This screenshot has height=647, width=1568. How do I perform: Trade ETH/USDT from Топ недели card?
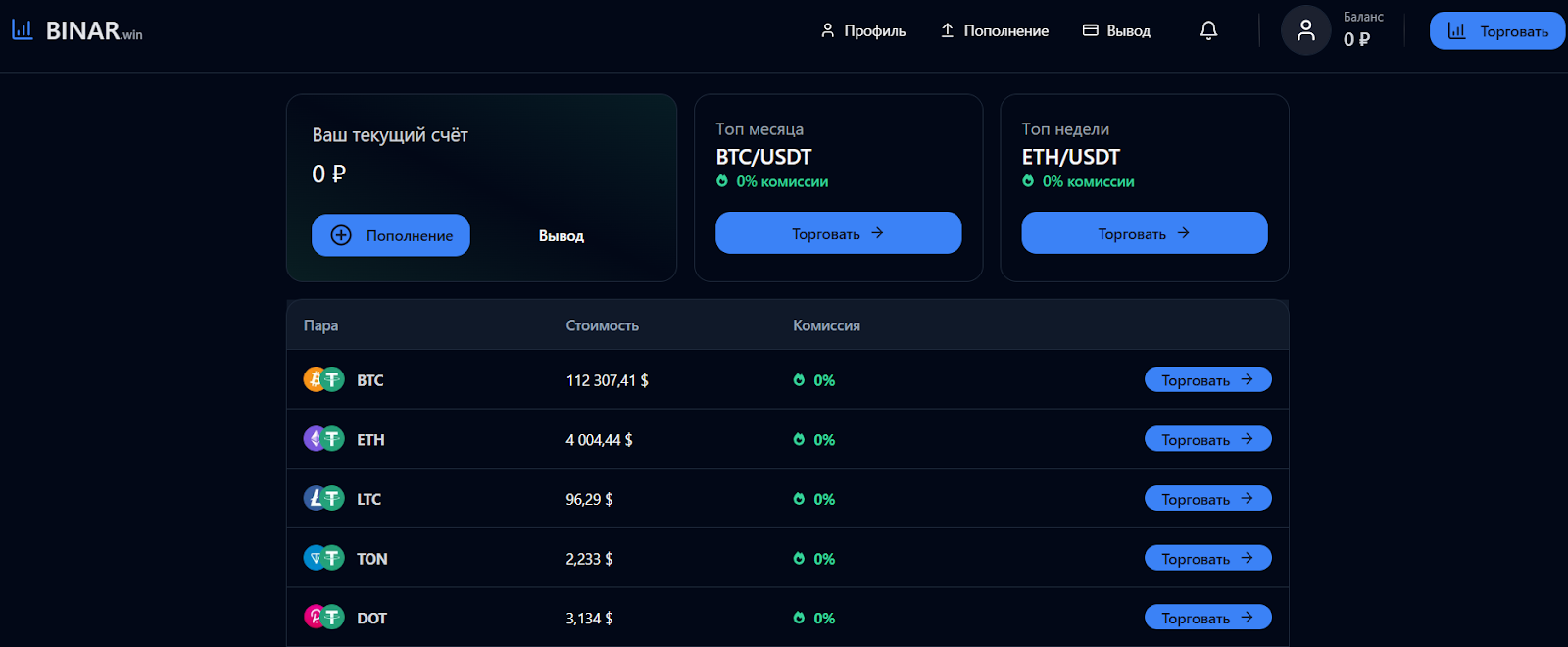pyautogui.click(x=1144, y=233)
